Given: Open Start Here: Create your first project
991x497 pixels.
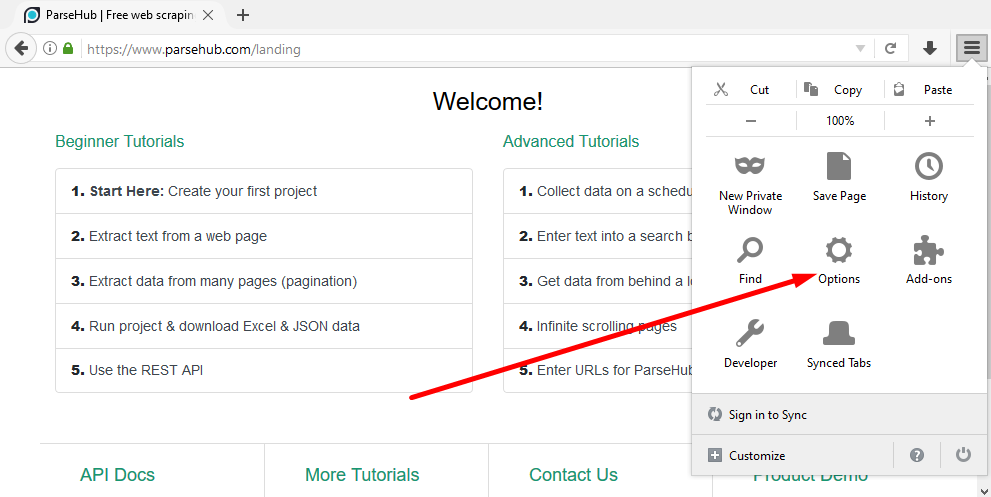Looking at the screenshot, I should 264,191.
